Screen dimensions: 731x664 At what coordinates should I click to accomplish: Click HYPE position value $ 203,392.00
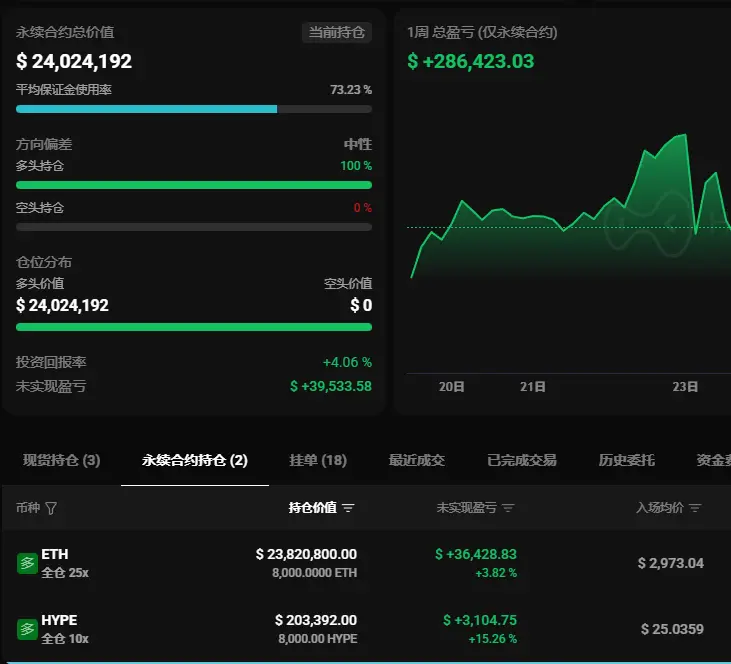pyautogui.click(x=316, y=620)
